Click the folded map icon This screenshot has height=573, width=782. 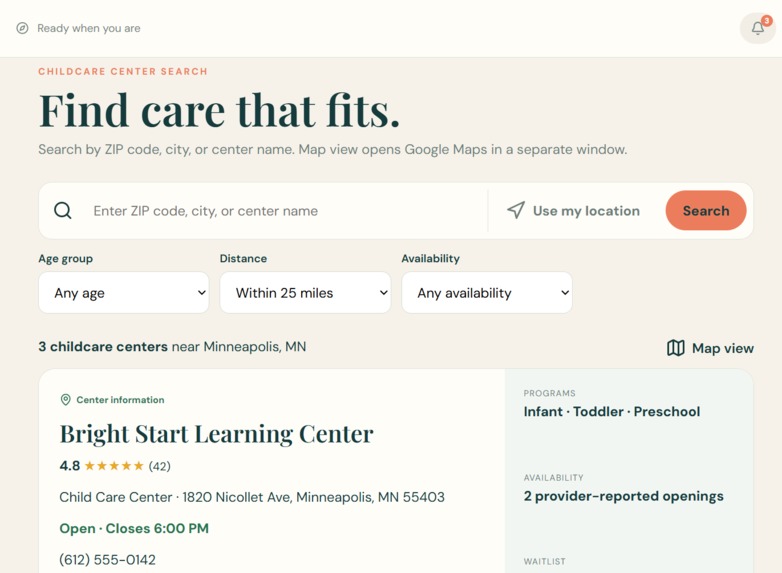(x=676, y=348)
